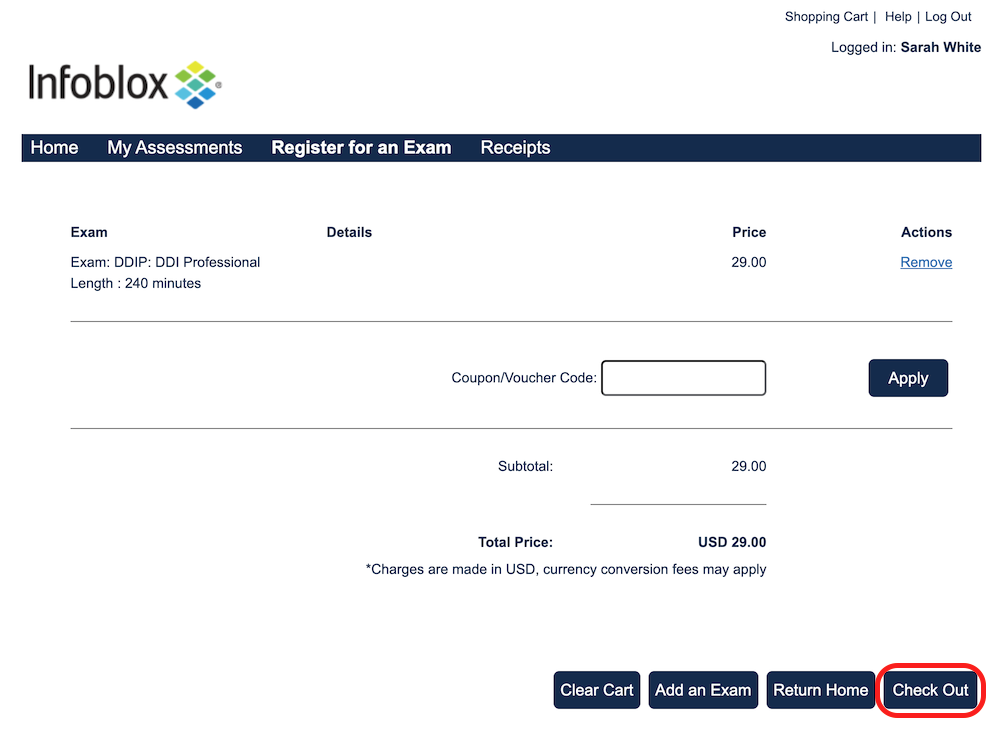Open the Help link
This screenshot has height=739, width=1003.
click(898, 17)
